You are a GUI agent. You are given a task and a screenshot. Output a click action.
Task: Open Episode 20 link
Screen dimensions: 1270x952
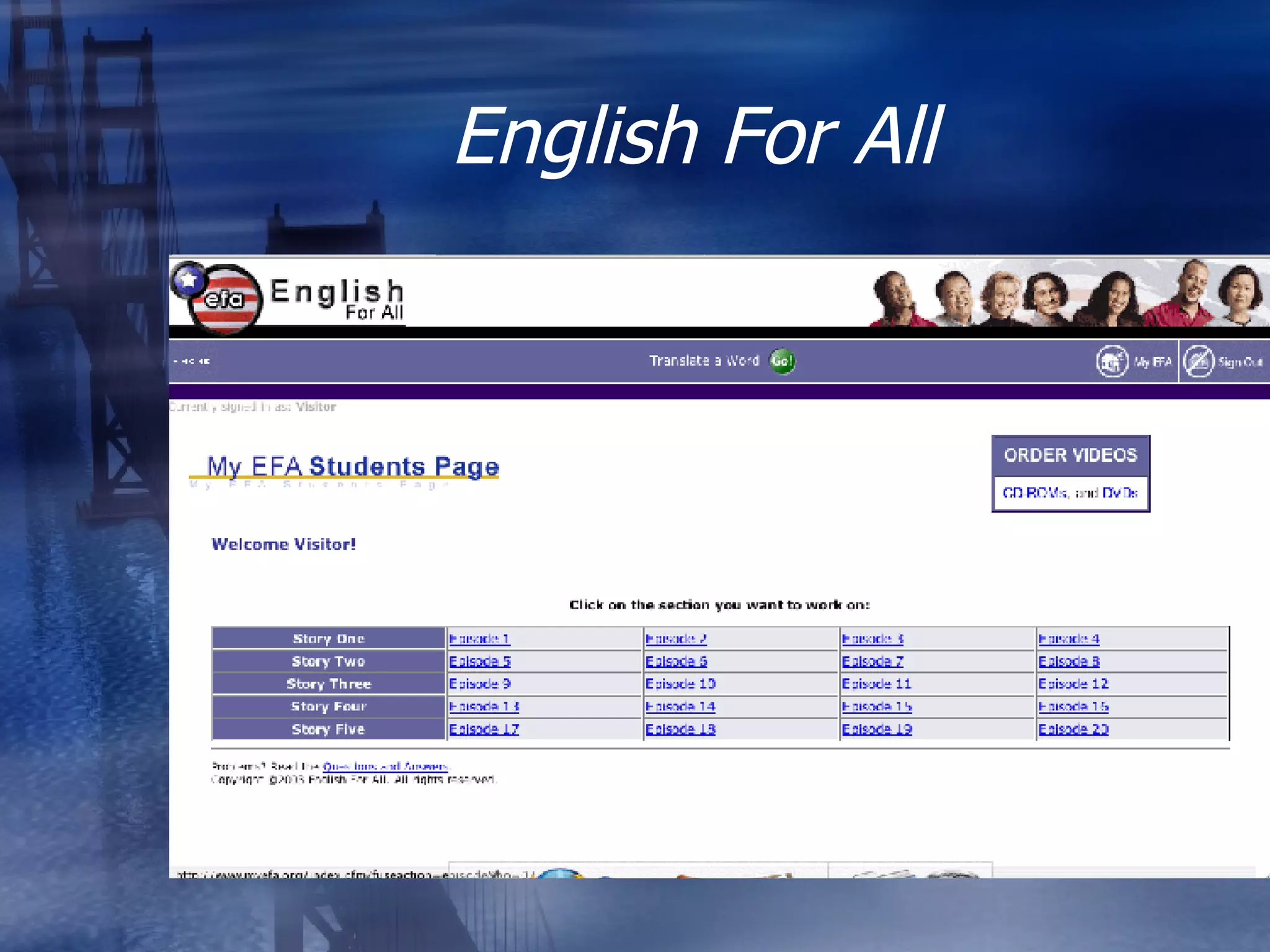pos(1073,729)
